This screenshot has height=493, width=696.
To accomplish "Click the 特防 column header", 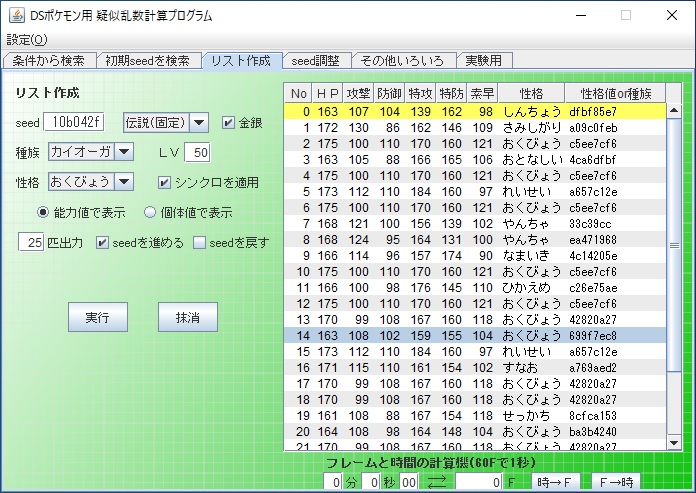I will pyautogui.click(x=451, y=94).
